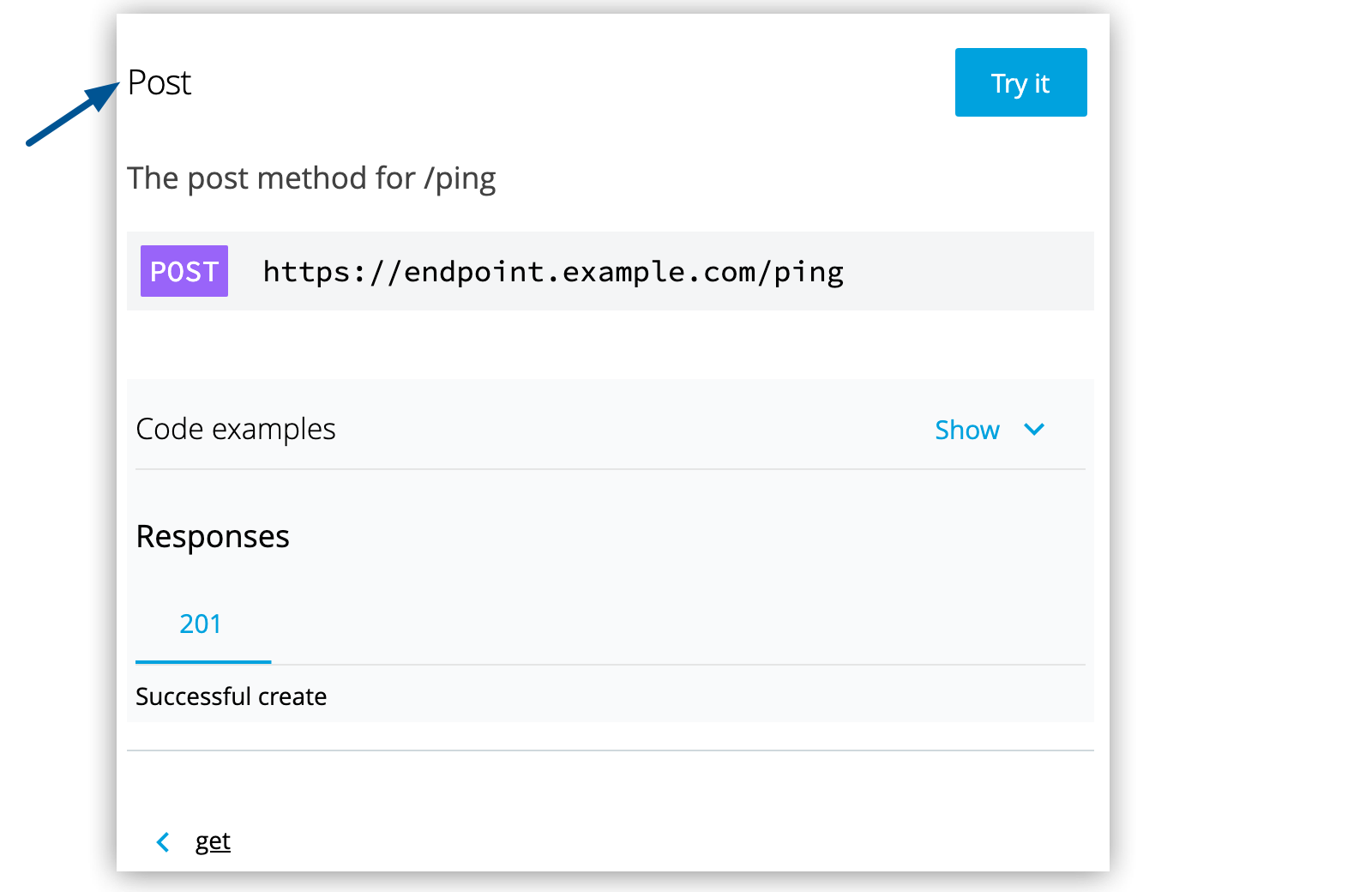Click the Code examples label
Screen dimensions: 1372x892
tap(235, 429)
